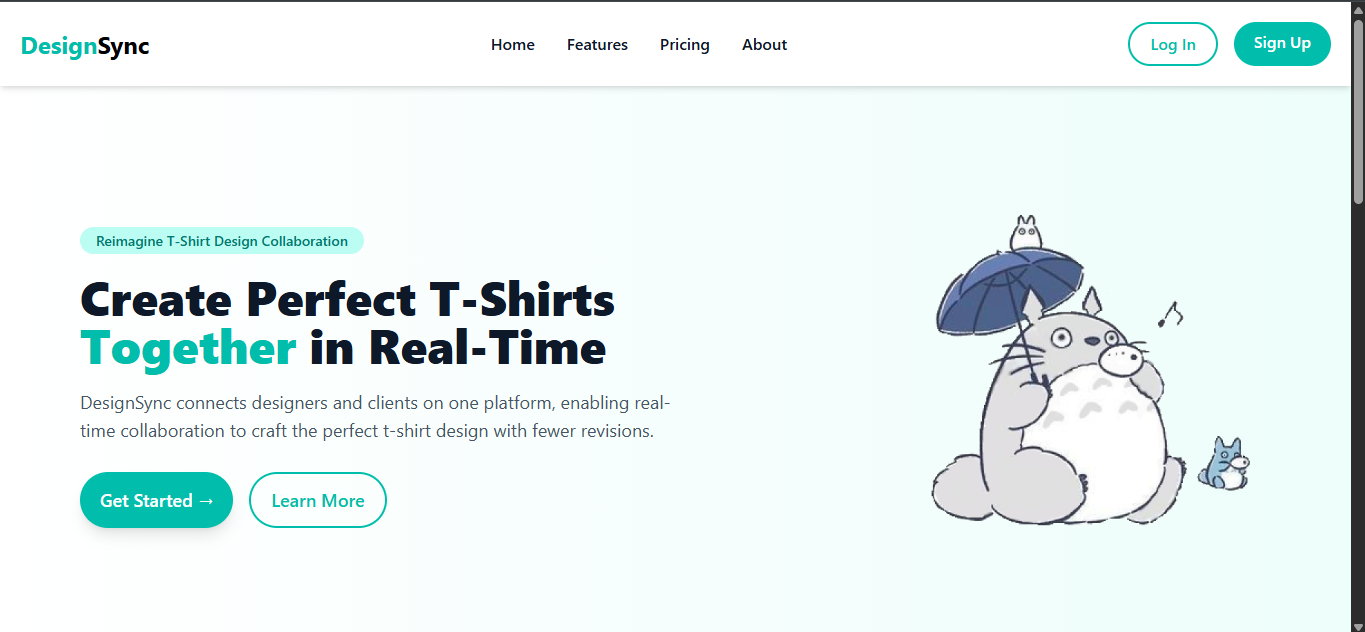Image resolution: width=1365 pixels, height=632 pixels.
Task: Click the DesignSync logo
Action: coord(85,45)
